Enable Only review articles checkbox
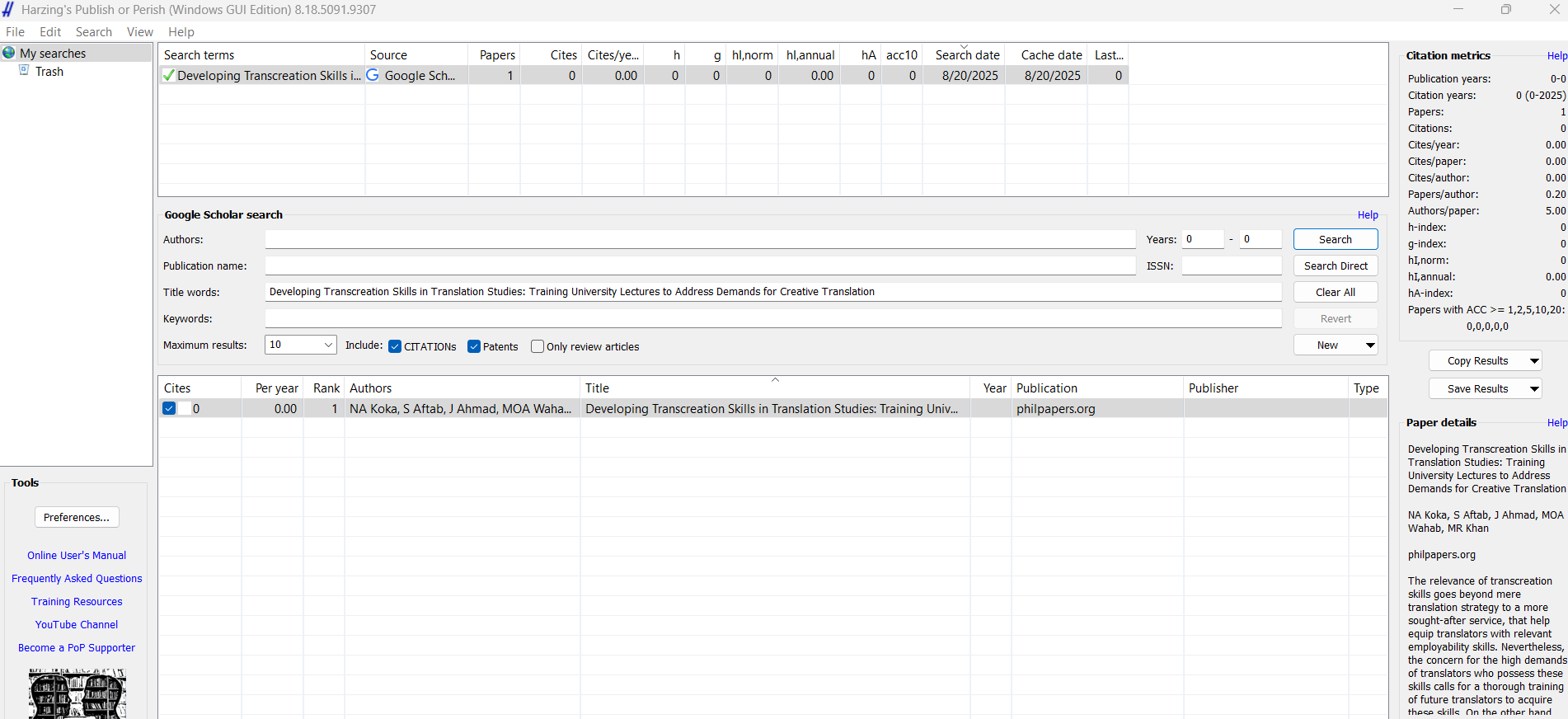This screenshot has height=719, width=1568. pos(538,346)
